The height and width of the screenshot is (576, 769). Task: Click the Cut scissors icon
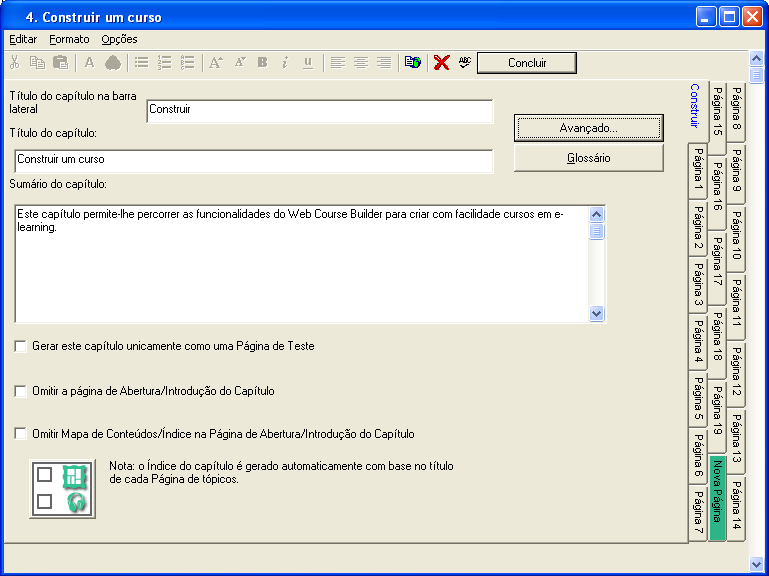[14, 63]
